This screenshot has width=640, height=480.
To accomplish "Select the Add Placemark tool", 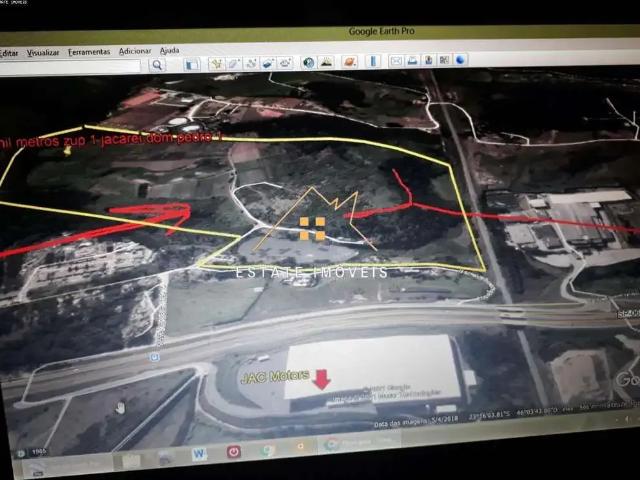I will (x=216, y=63).
